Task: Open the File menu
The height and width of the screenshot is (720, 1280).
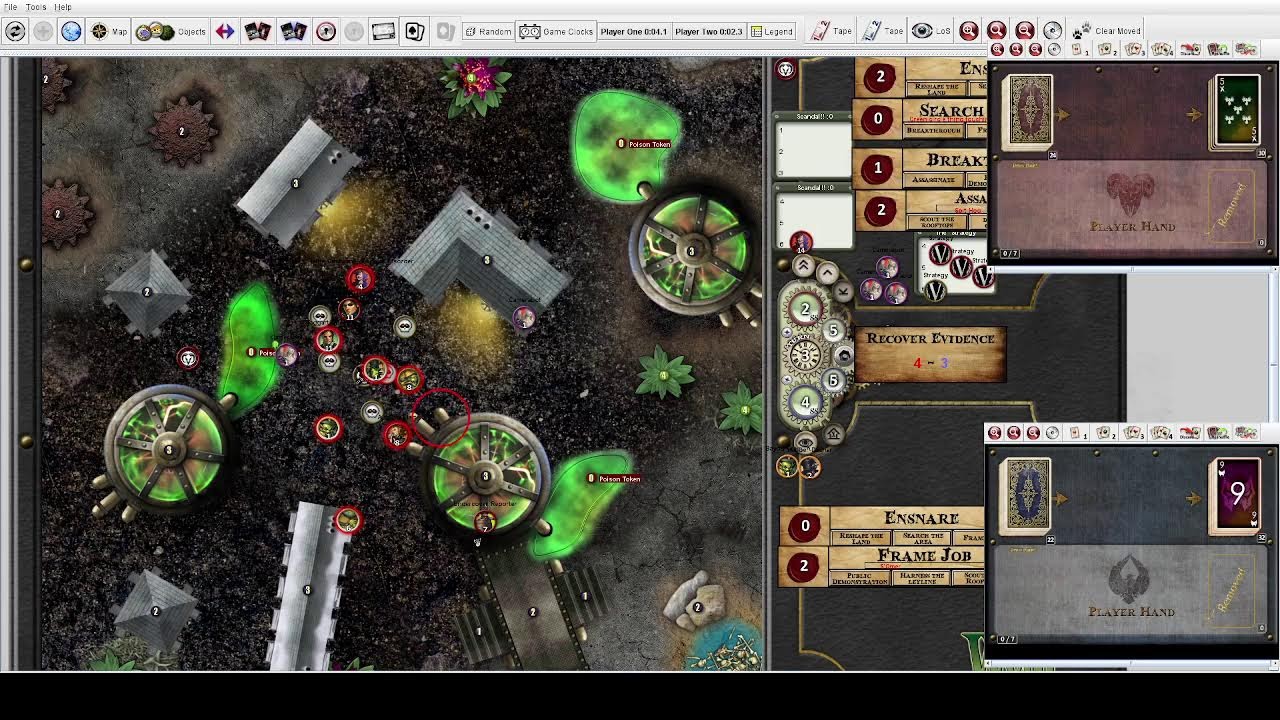Action: click(10, 7)
